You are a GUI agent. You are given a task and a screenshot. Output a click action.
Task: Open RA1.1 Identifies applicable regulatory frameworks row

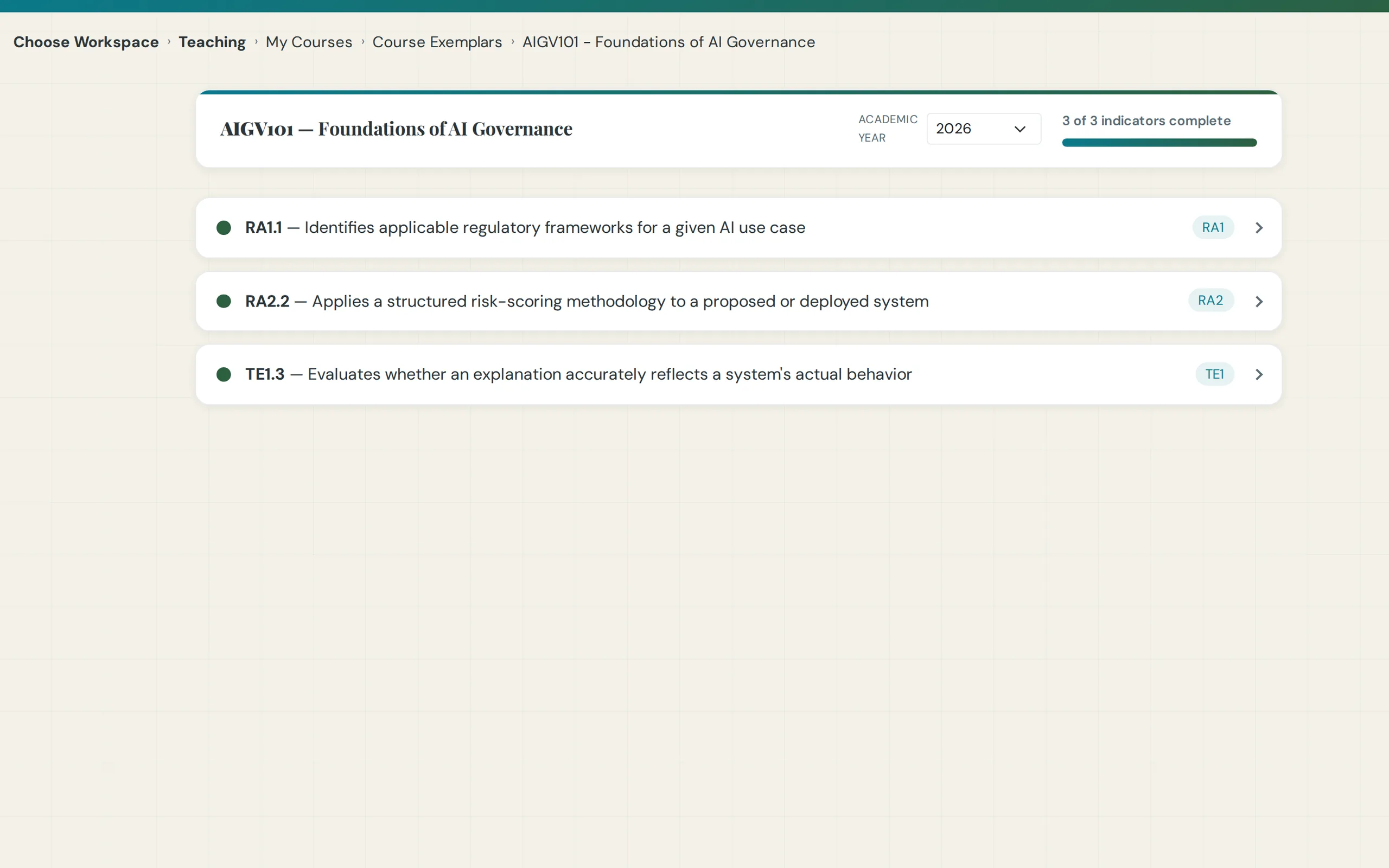(x=738, y=228)
